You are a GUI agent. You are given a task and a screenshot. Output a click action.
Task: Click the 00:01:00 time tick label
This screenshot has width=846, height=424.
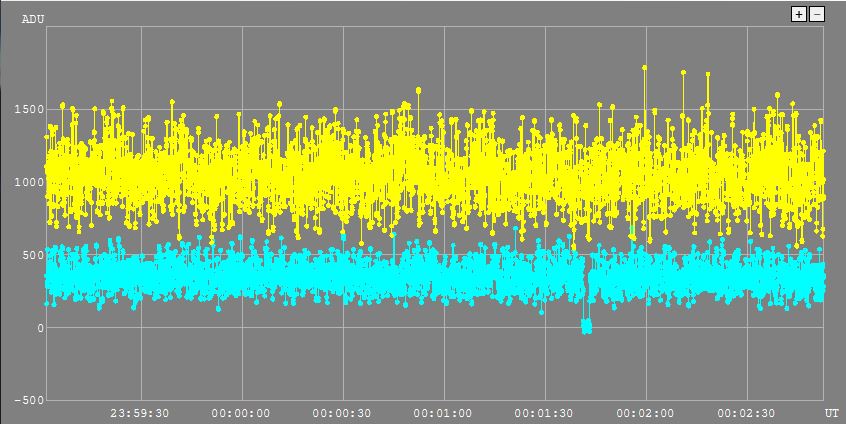[x=443, y=412]
